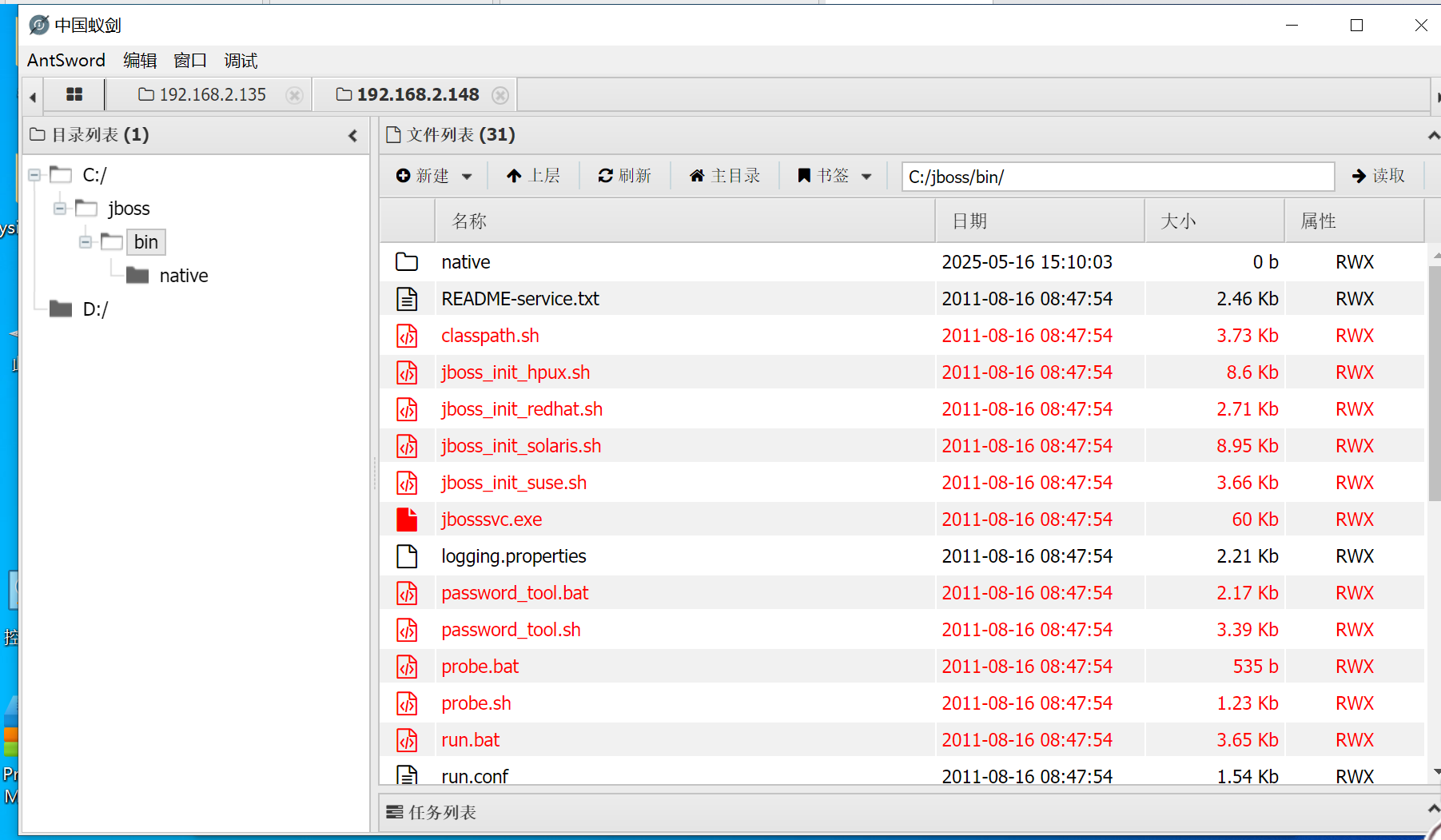Collapse the C:/ tree node
Viewport: 1441px width, 840px height.
click(34, 174)
